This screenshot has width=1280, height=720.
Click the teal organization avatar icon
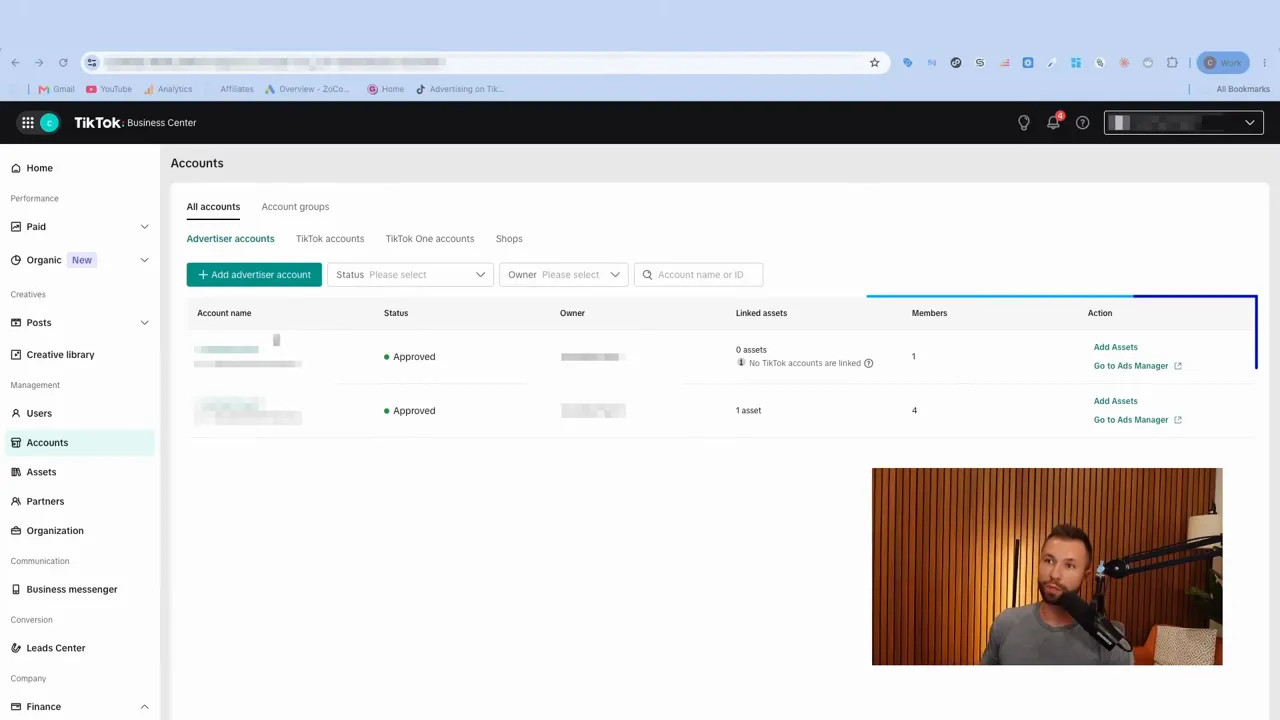tap(49, 123)
